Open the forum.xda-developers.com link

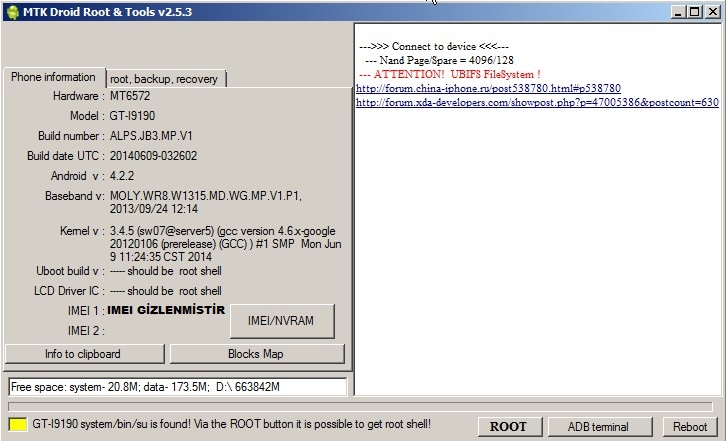(x=537, y=102)
